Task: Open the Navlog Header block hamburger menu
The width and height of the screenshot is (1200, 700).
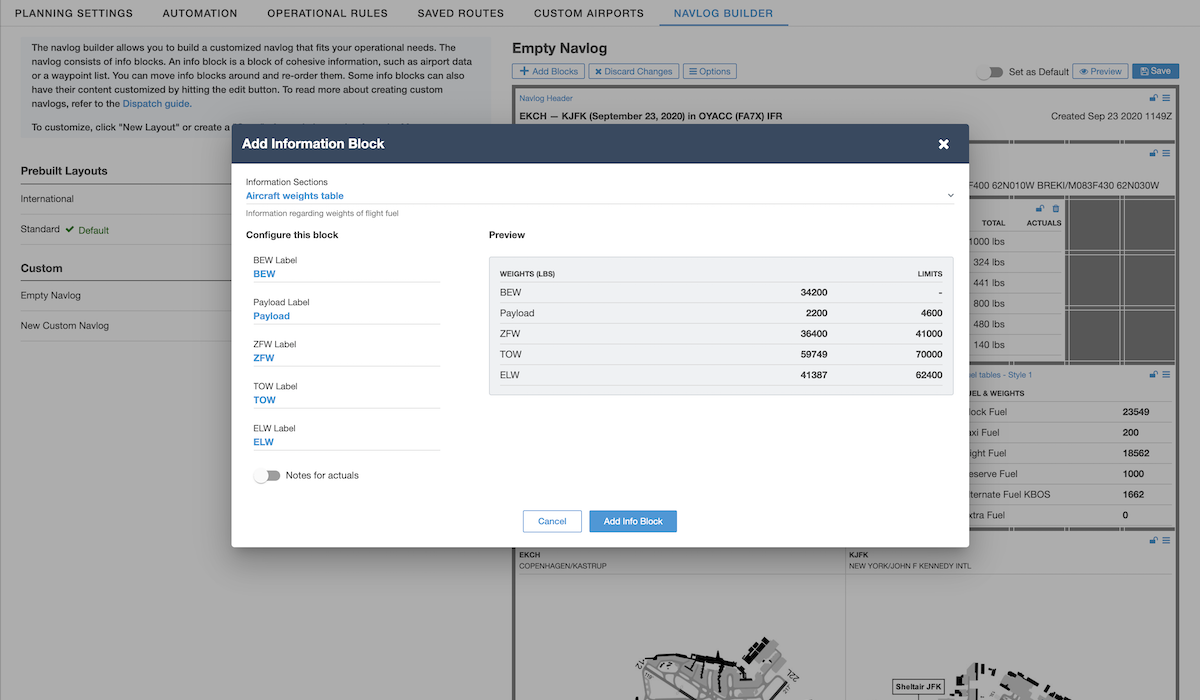Action: tap(1166, 98)
